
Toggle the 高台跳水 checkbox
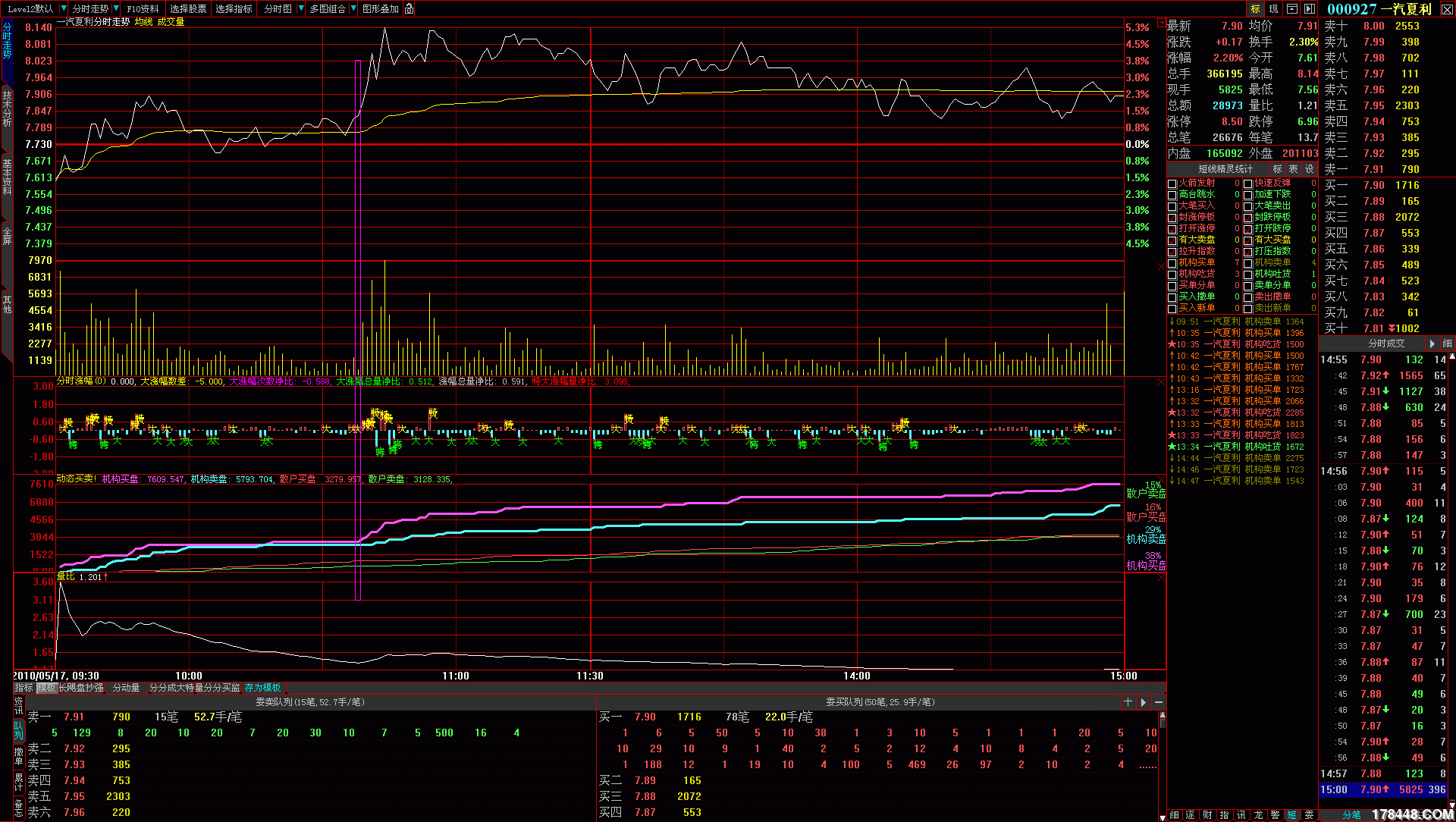point(1172,195)
